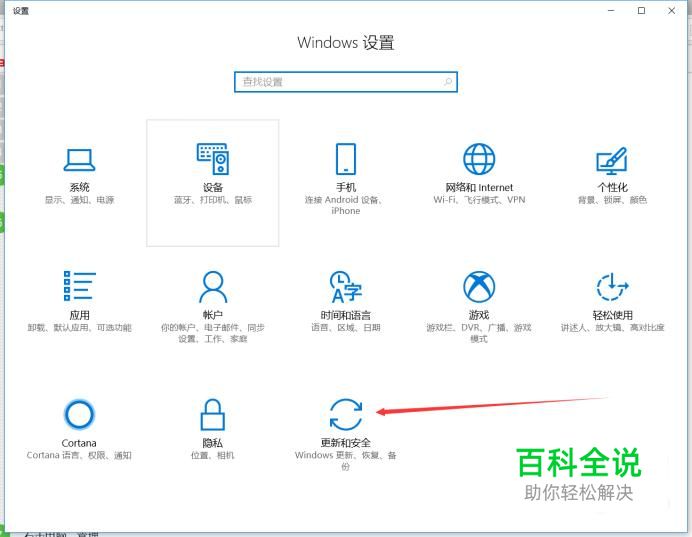Open the 隐私 padlock icon
692x537 pixels.
(213, 414)
